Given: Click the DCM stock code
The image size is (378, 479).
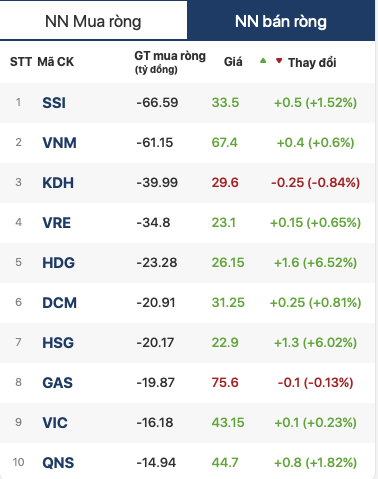Looking at the screenshot, I should (x=59, y=303).
